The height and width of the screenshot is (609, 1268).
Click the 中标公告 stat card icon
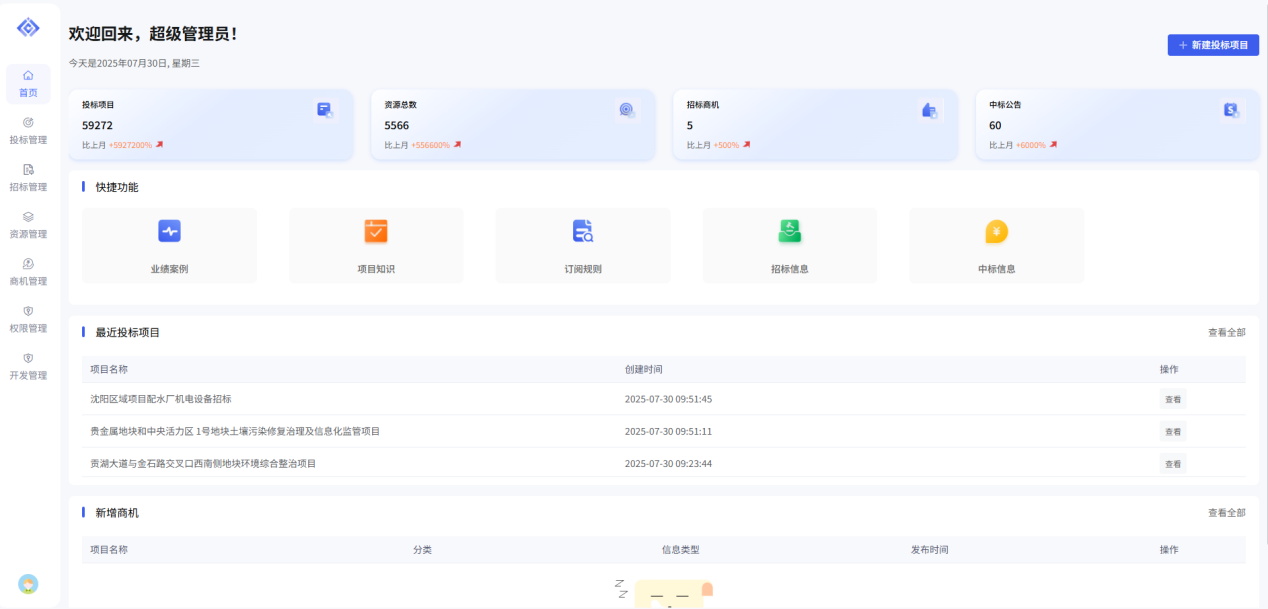click(1231, 110)
